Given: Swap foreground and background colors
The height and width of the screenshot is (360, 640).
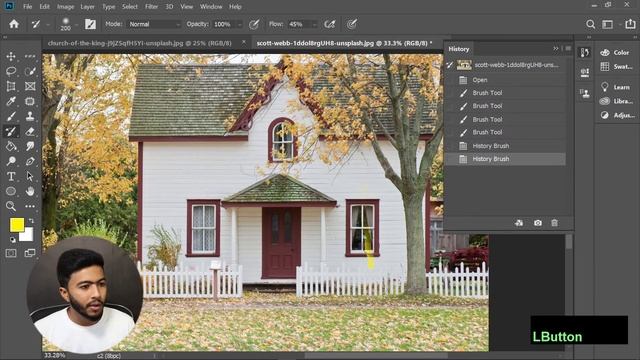Looking at the screenshot, I should tap(31, 221).
